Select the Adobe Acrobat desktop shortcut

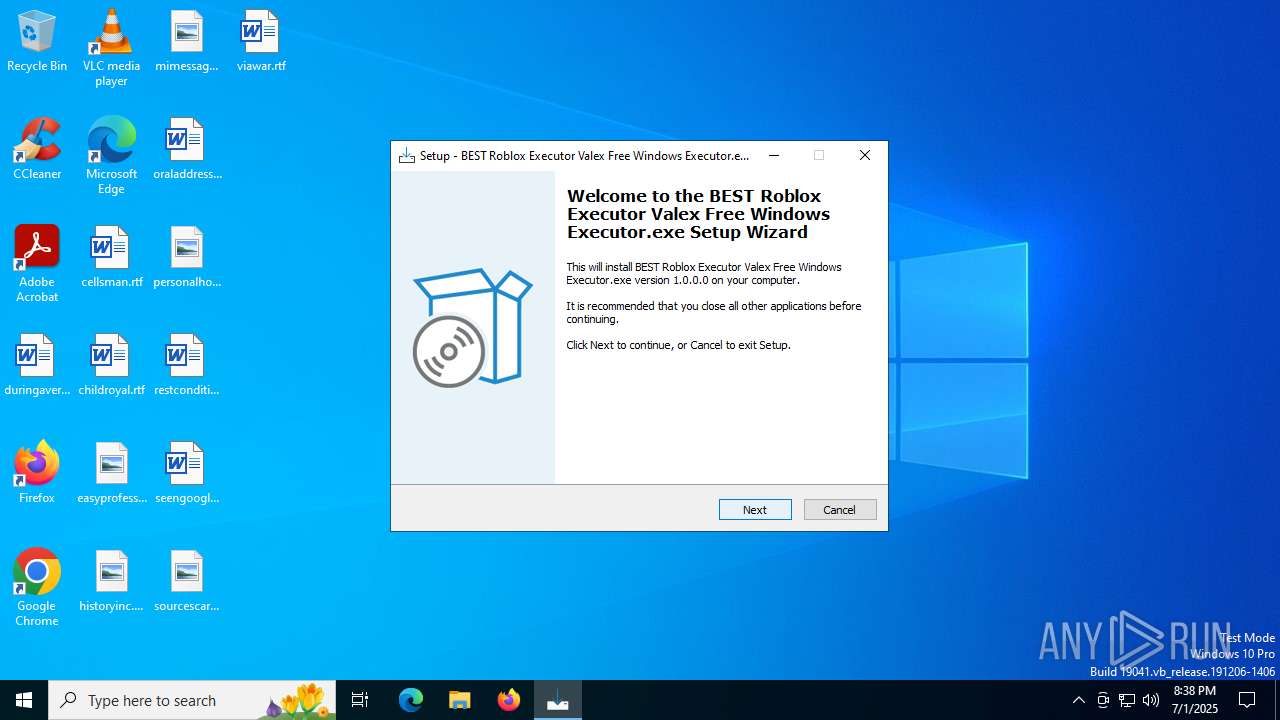coord(37,264)
